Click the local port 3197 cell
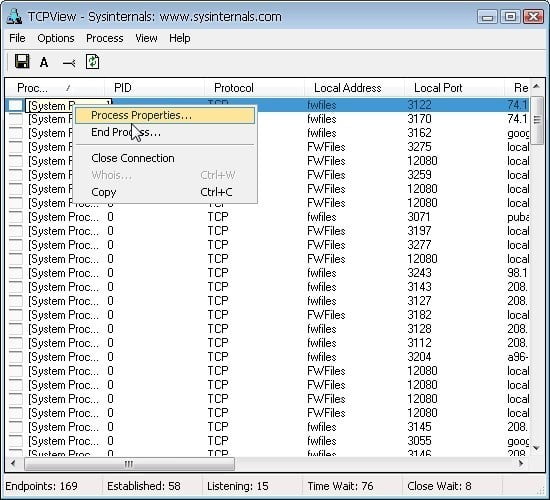The height and width of the screenshot is (500, 550). 419,231
